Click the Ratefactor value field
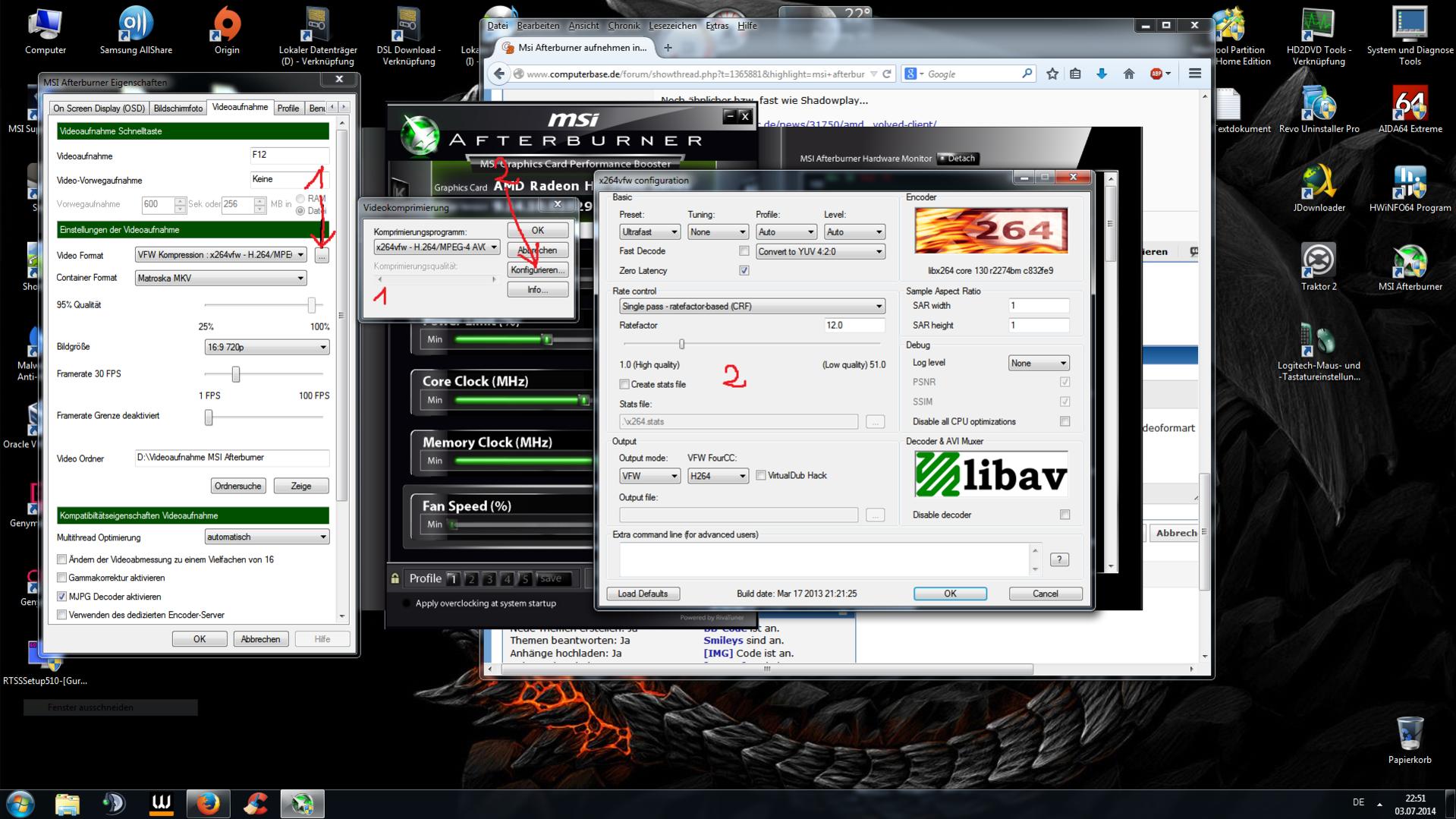This screenshot has width=1456, height=819. click(854, 325)
